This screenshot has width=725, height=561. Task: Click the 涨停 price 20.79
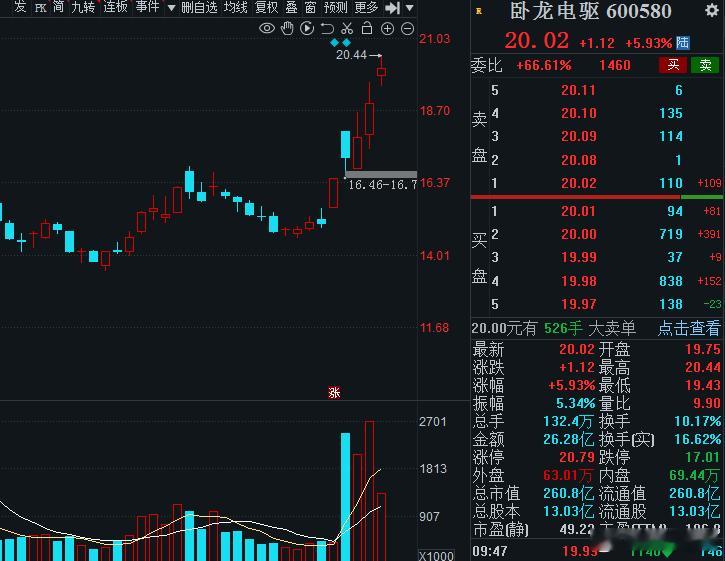click(577, 457)
